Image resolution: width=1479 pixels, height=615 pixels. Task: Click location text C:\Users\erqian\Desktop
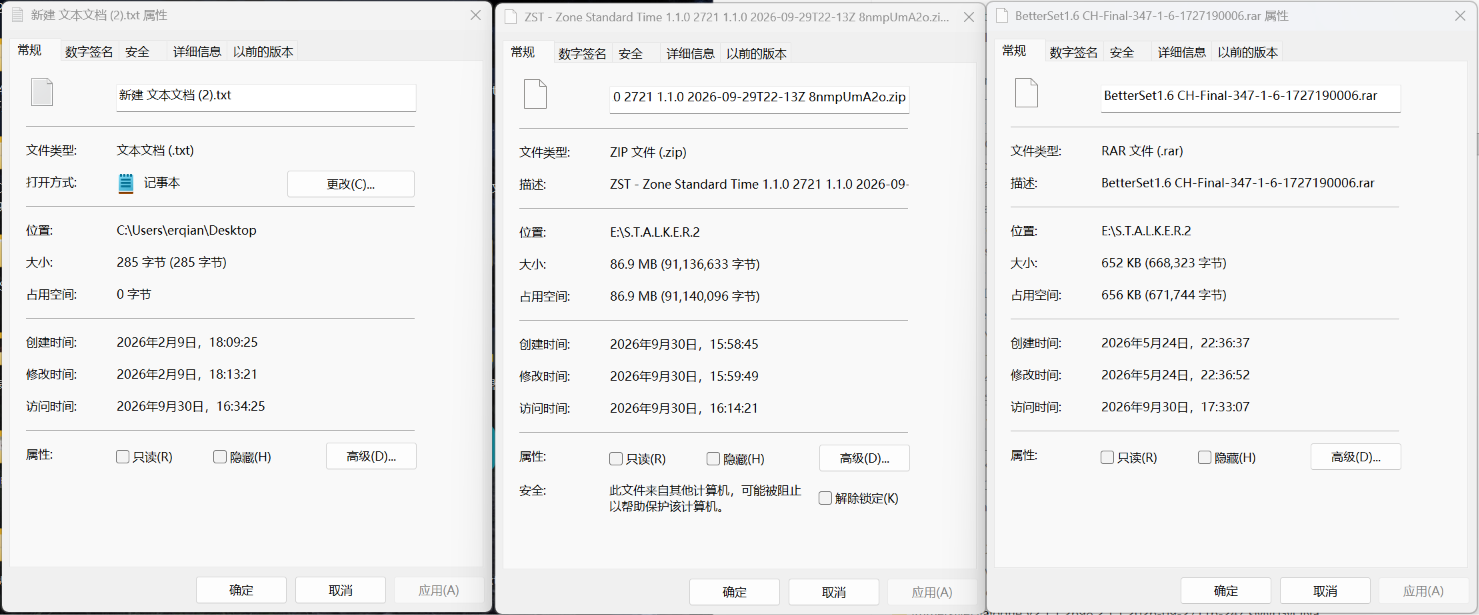click(187, 230)
